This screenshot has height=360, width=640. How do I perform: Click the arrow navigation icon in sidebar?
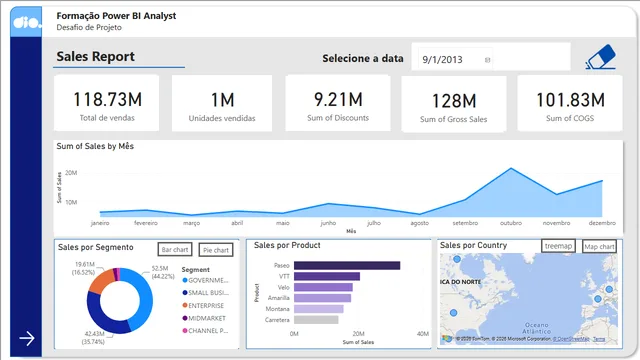click(27, 338)
